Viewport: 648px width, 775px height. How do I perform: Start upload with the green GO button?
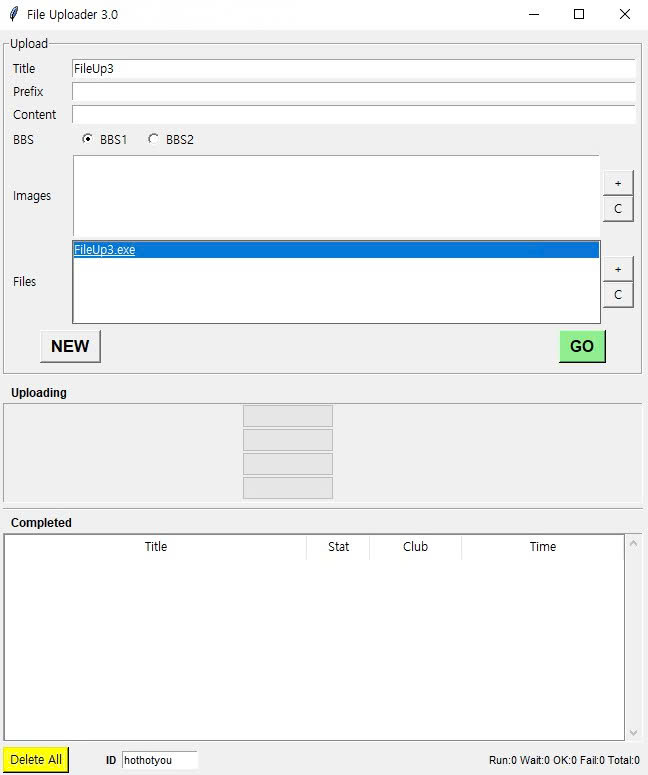click(x=582, y=346)
